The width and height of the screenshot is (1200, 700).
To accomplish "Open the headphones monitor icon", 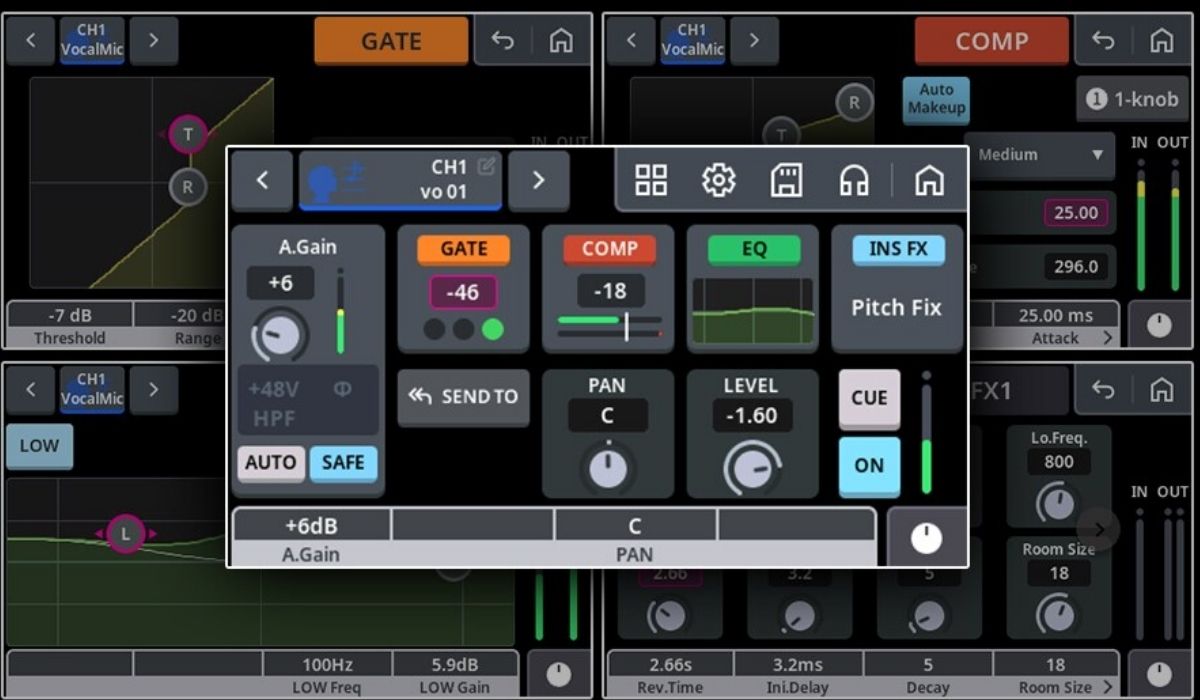I will 854,180.
